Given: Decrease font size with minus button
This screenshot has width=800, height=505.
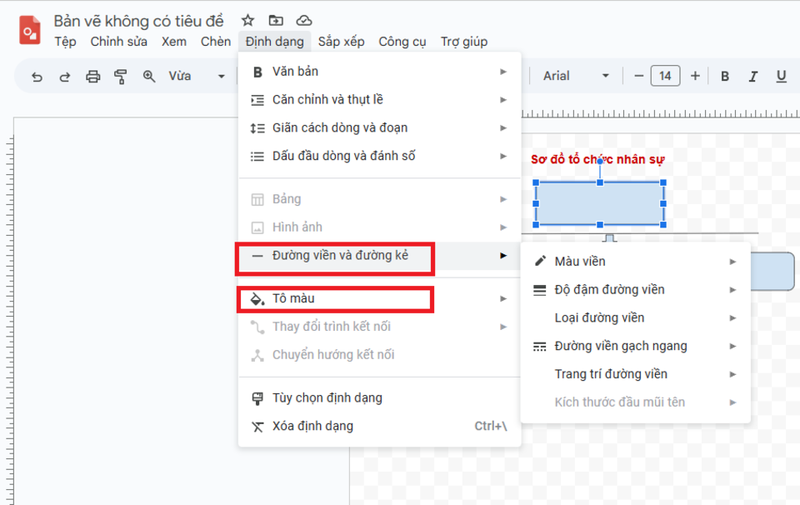Looking at the screenshot, I should point(639,76).
